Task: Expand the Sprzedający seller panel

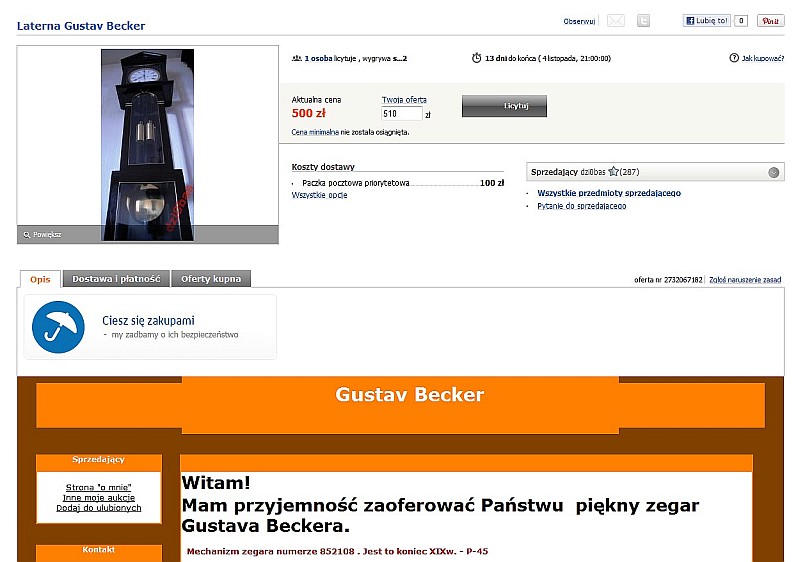Action: [773, 172]
